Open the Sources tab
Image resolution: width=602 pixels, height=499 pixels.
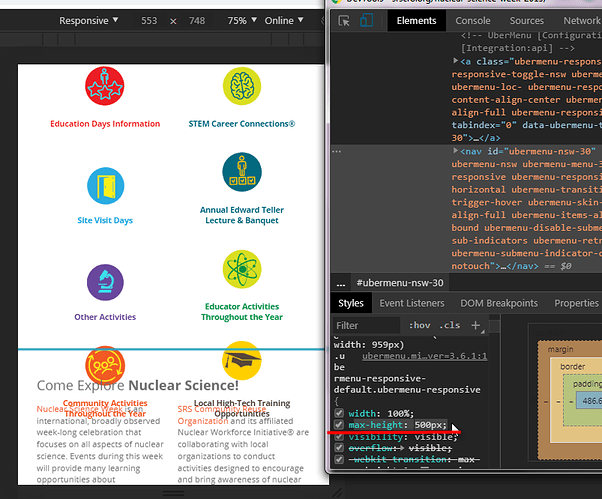pos(526,20)
